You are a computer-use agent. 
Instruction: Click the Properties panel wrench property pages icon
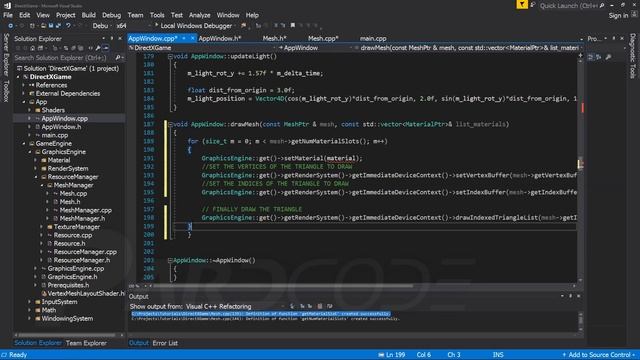[x=608, y=58]
